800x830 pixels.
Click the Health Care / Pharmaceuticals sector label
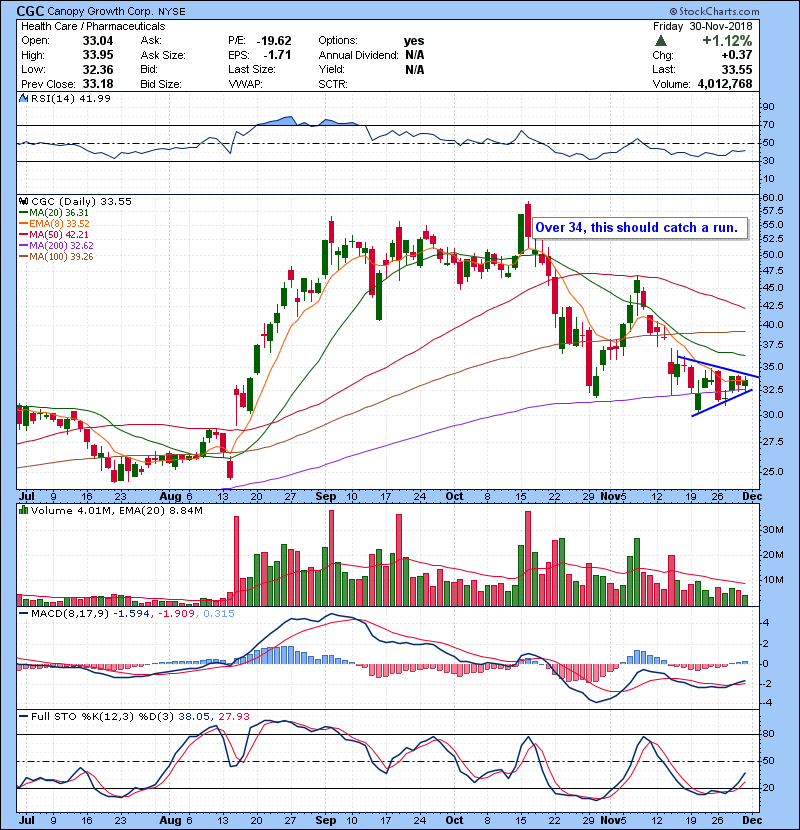[x=93, y=26]
